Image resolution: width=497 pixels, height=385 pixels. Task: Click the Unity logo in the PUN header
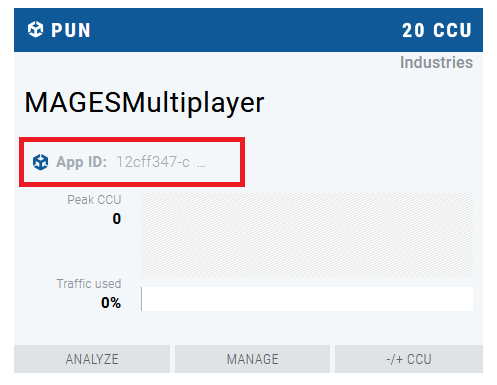click(35, 30)
